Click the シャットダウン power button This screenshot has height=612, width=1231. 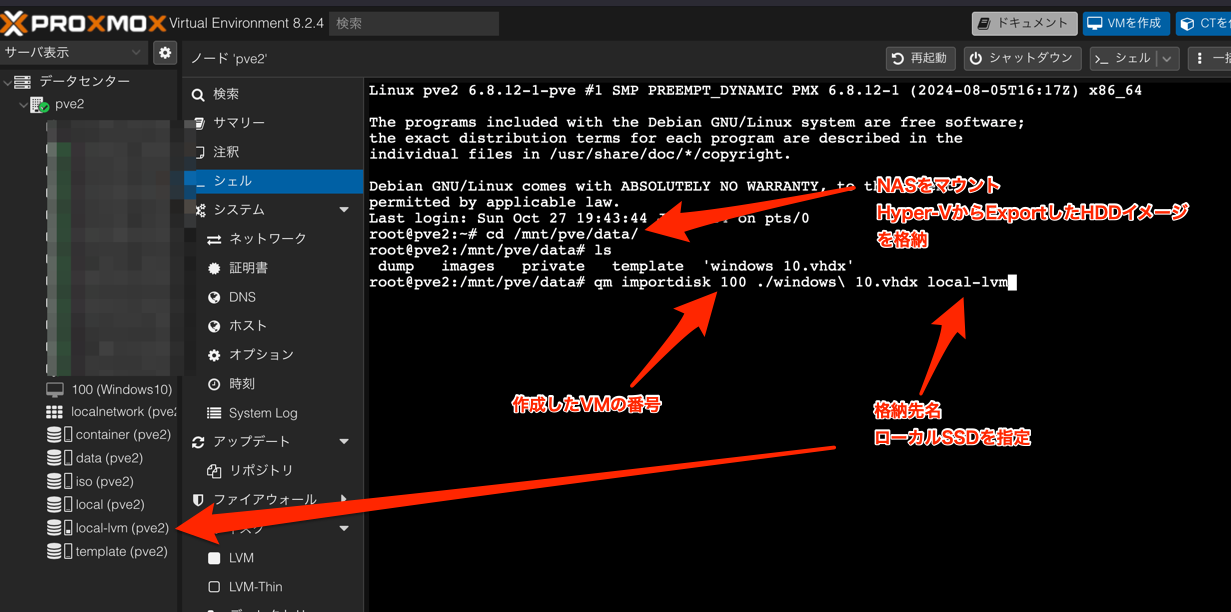click(x=1022, y=59)
